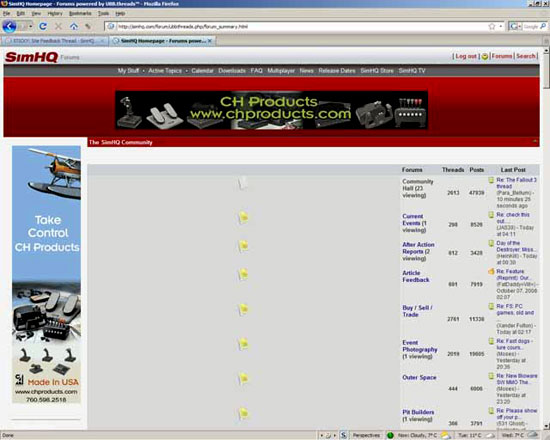Open My Stuff in navigation bar
550x440 pixels.
point(128,71)
